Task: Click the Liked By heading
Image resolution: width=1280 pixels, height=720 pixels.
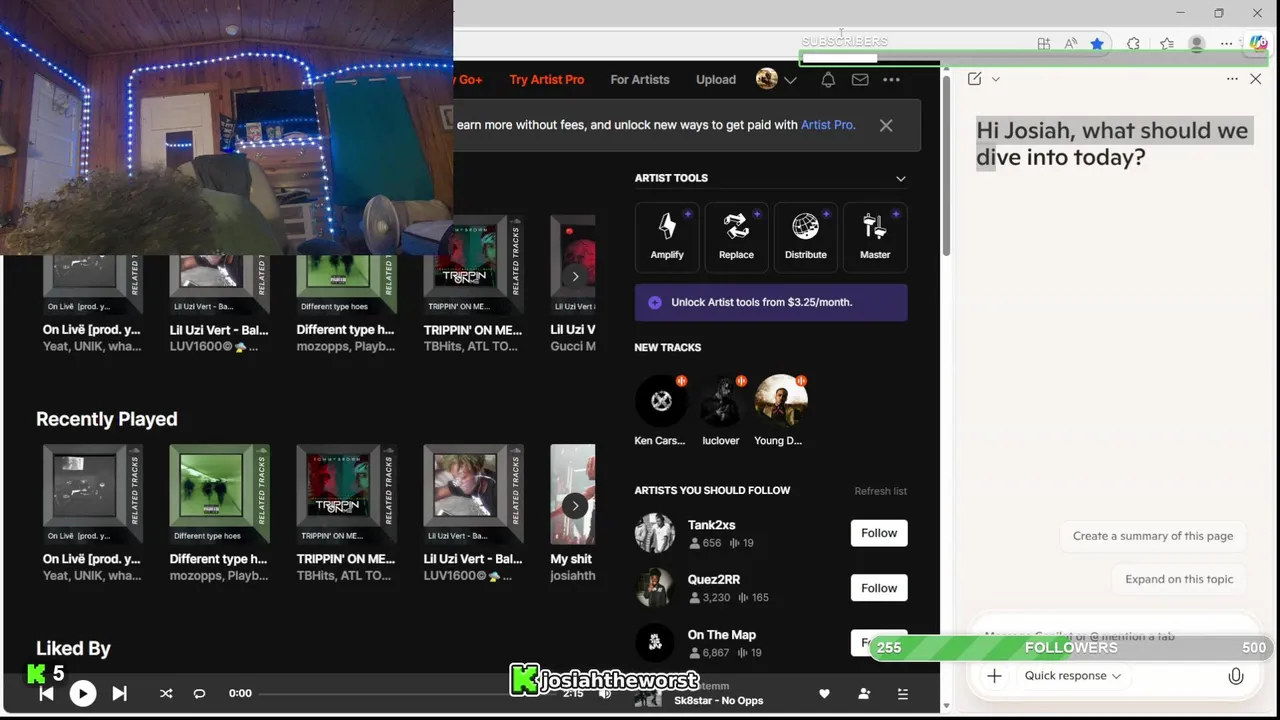Action: tap(73, 648)
